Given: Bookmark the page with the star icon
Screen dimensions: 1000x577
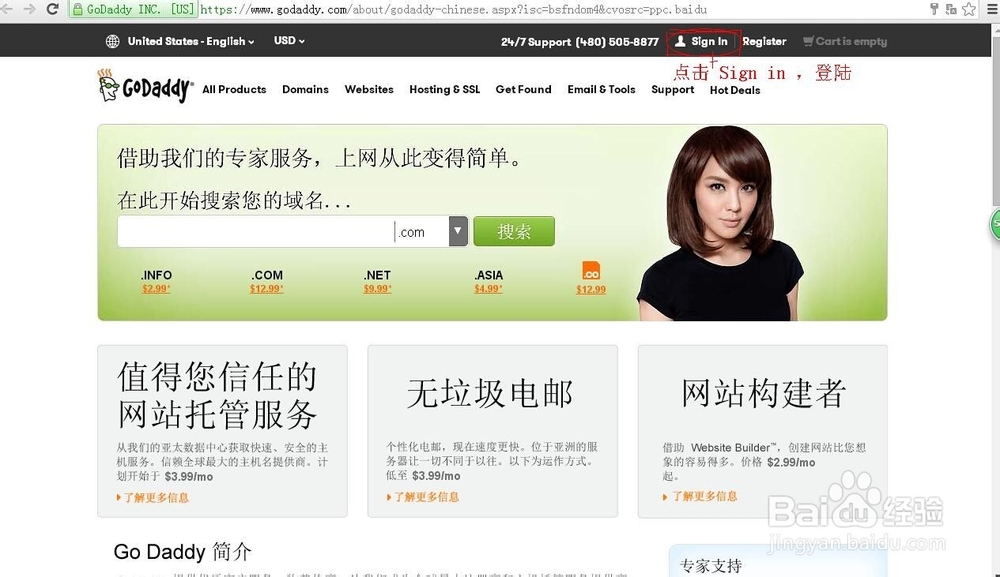Looking at the screenshot, I should point(966,8).
